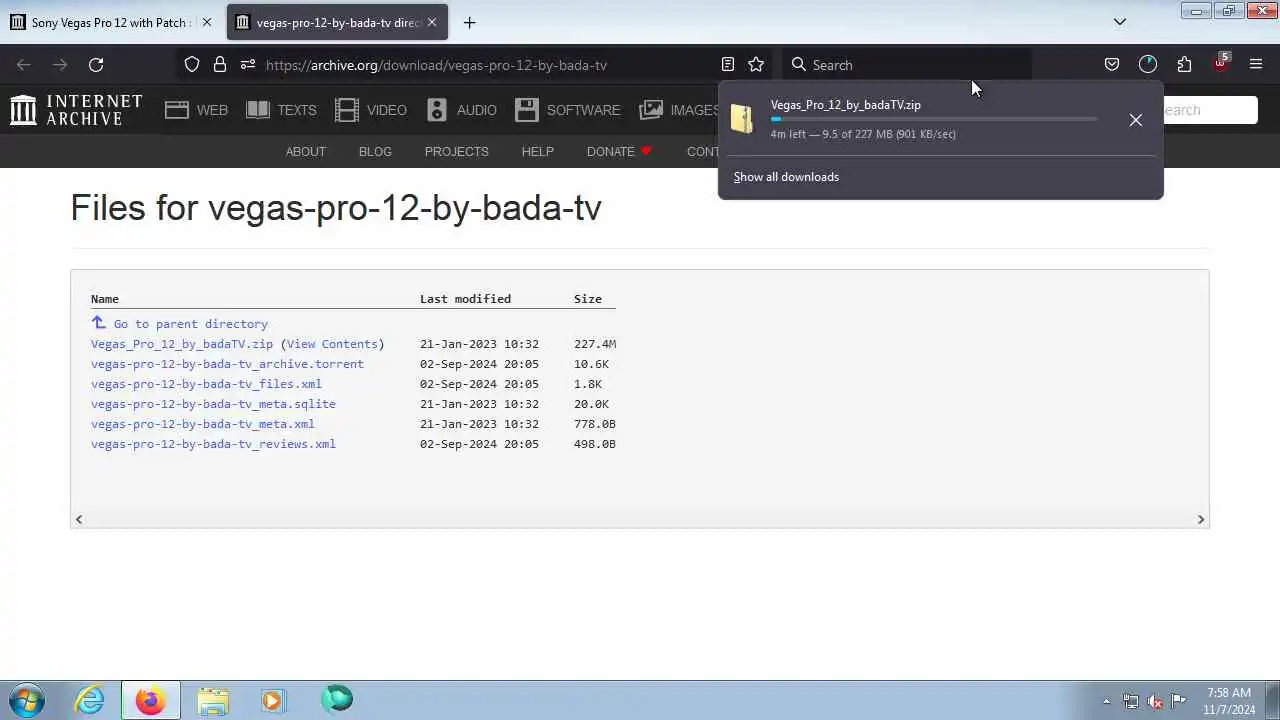The height and width of the screenshot is (720, 1280).
Task: Click the Name column header
Action: point(105,299)
